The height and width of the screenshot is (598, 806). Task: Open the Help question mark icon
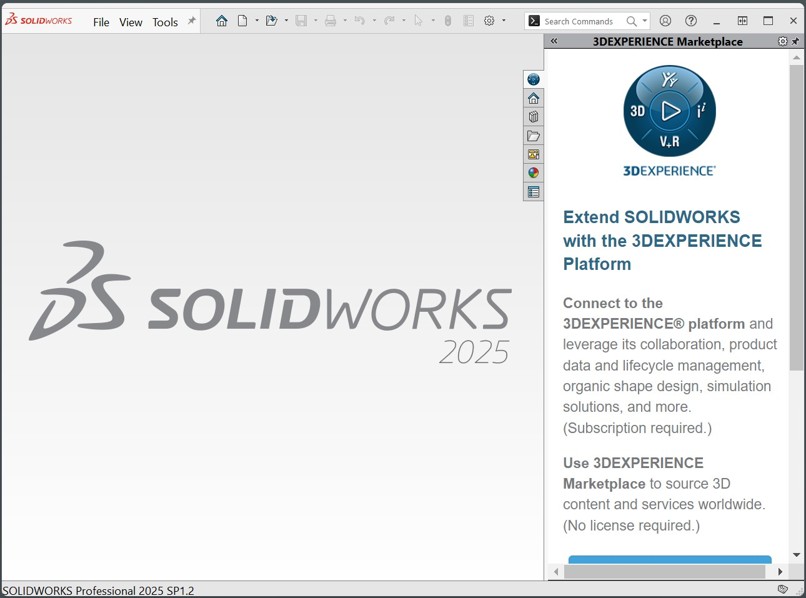pyautogui.click(x=691, y=21)
